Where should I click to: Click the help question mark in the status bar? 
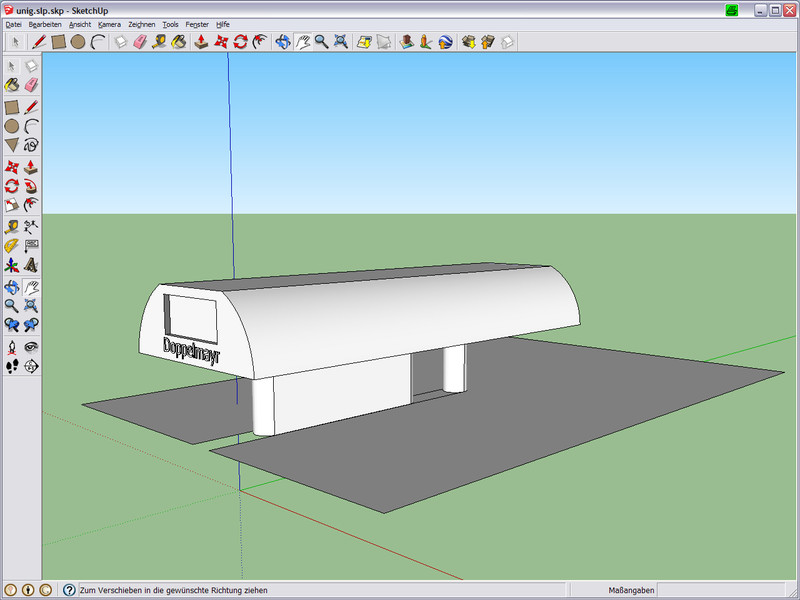tap(69, 590)
